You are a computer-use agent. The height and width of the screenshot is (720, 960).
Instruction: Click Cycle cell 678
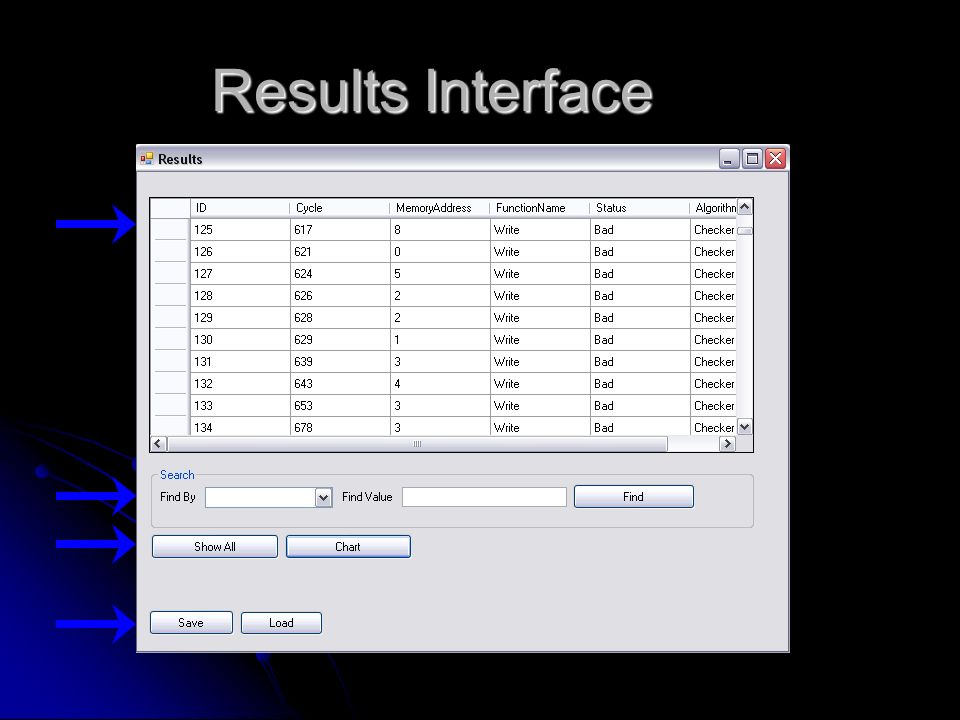[x=340, y=427]
